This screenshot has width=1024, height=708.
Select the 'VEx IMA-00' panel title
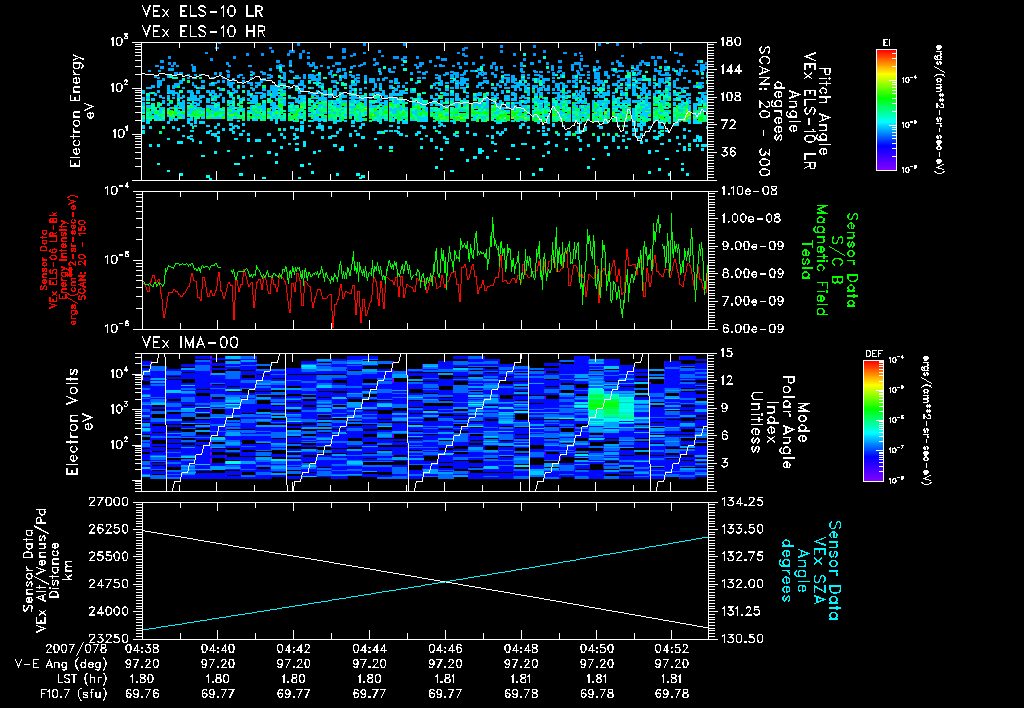pos(190,342)
